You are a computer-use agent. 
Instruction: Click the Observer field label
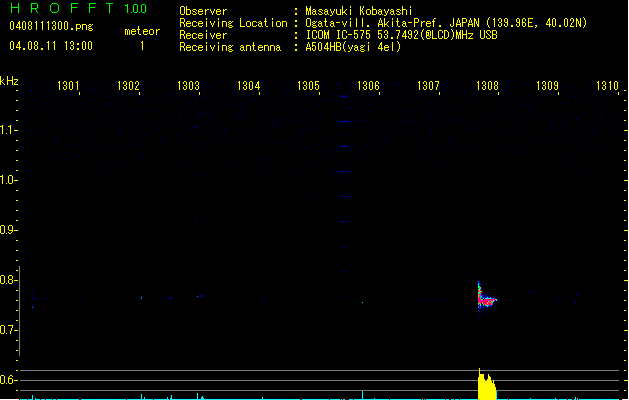(x=203, y=11)
